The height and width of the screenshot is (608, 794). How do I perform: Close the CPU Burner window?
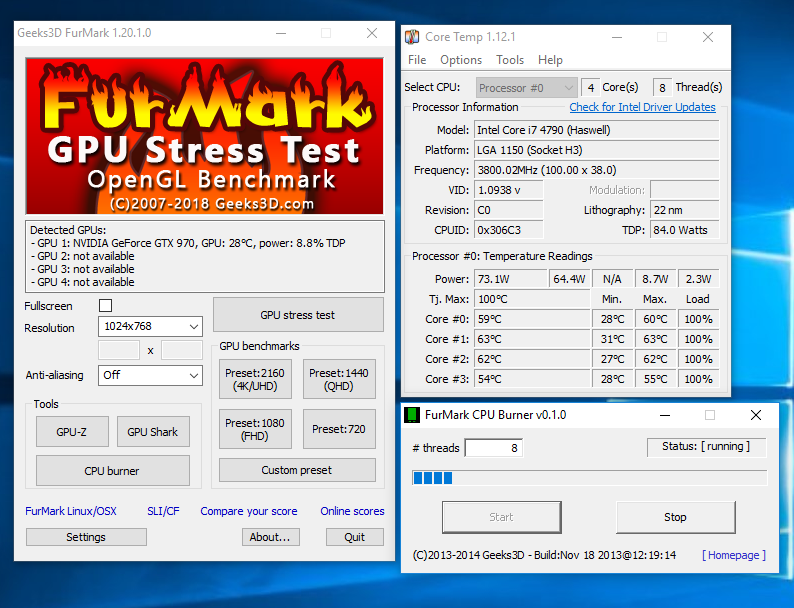756,414
